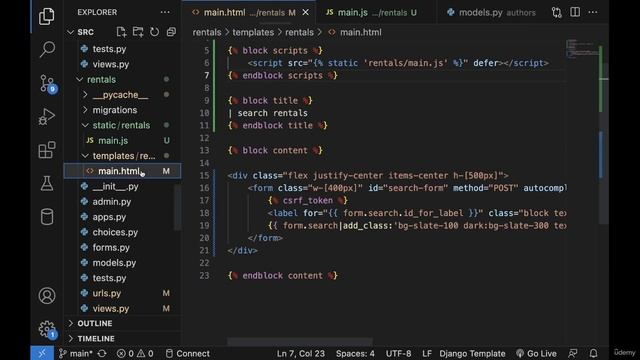Screen dimensions: 640x360
Task: Click the explorer vertical scrollbar
Action: [178, 207]
